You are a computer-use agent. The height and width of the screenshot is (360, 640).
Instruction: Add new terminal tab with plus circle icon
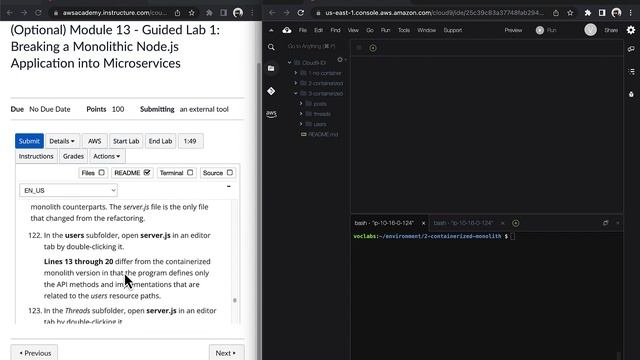[516, 223]
